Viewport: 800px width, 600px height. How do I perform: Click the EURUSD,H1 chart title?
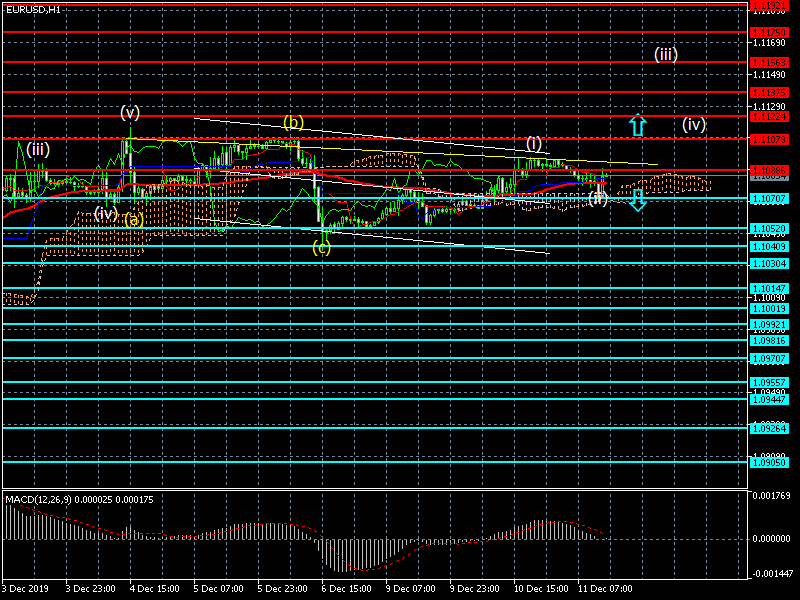pyautogui.click(x=32, y=9)
